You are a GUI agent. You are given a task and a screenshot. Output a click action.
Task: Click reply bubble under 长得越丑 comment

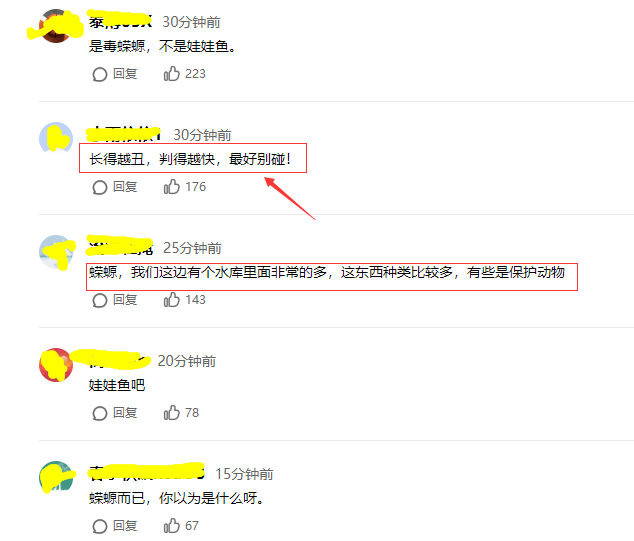[x=99, y=187]
